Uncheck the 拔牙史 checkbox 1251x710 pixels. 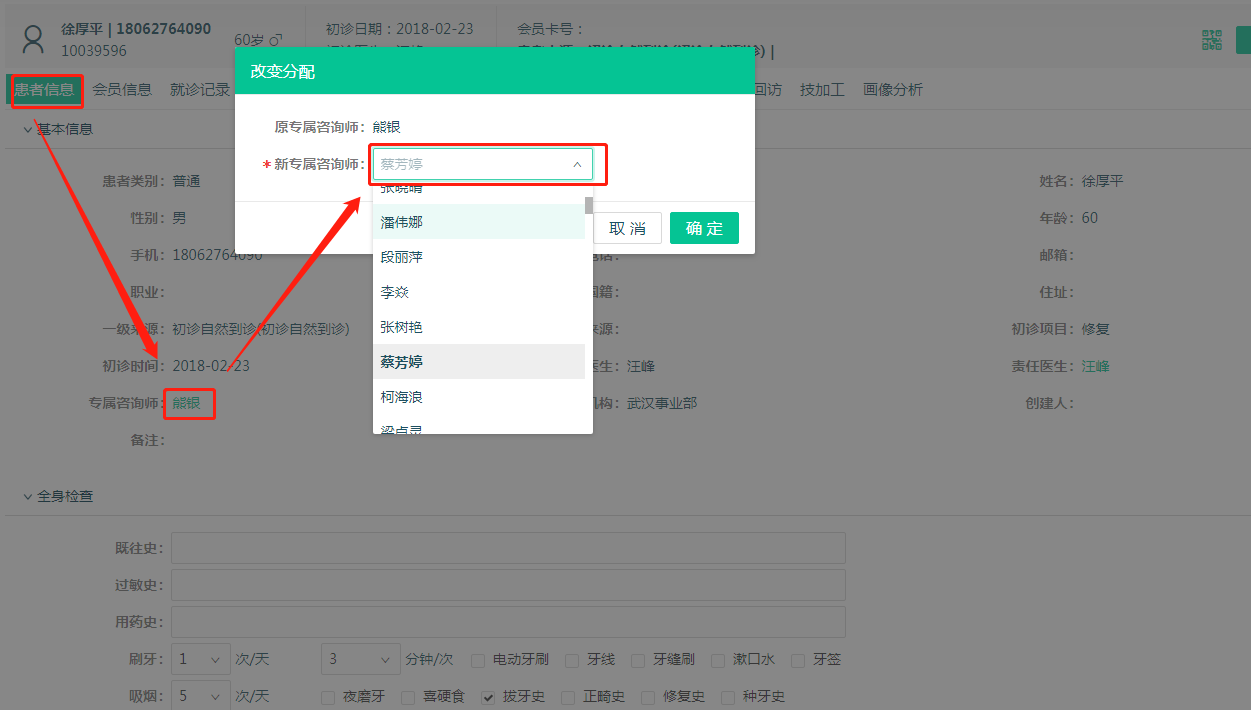coord(488,697)
